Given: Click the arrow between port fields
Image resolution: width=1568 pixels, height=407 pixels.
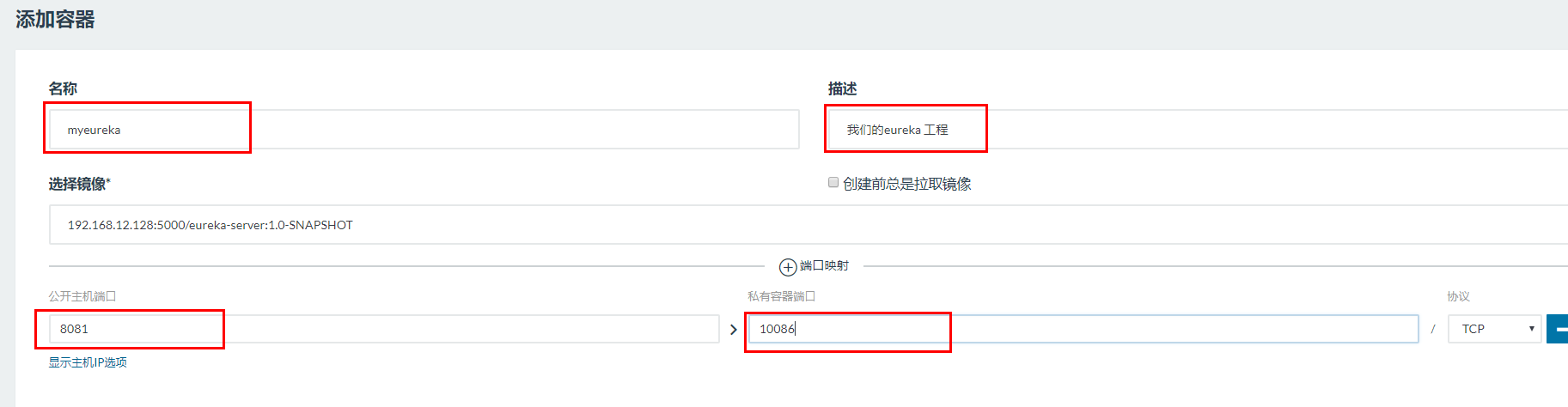Looking at the screenshot, I should (733, 330).
